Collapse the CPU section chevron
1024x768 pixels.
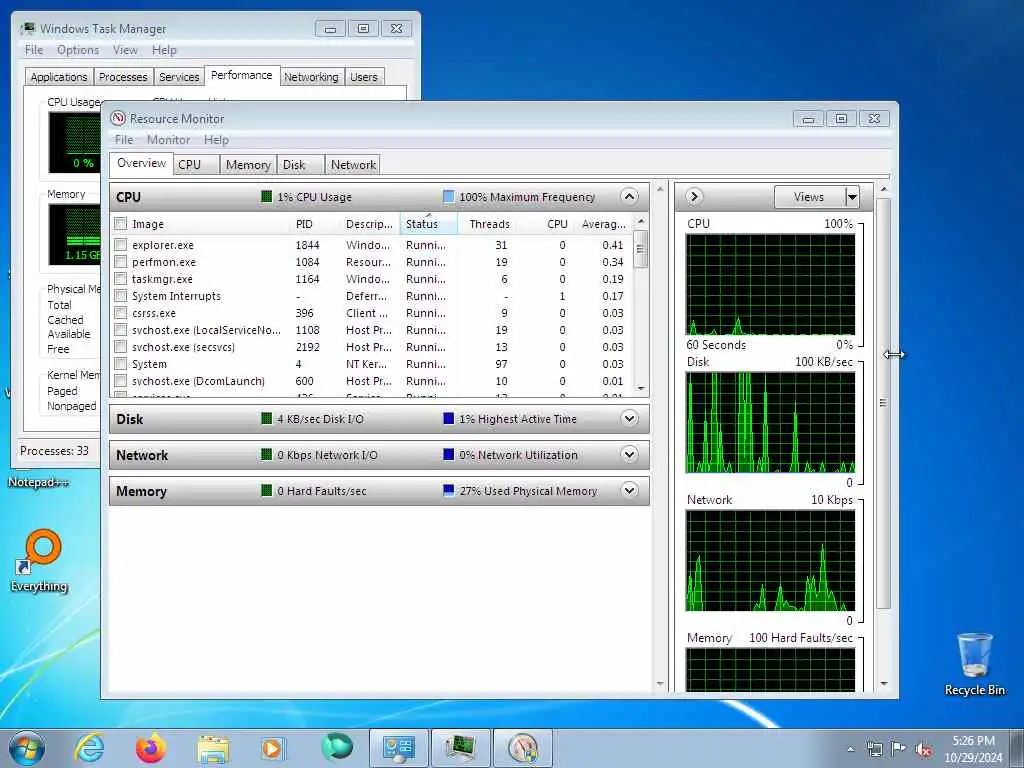630,197
